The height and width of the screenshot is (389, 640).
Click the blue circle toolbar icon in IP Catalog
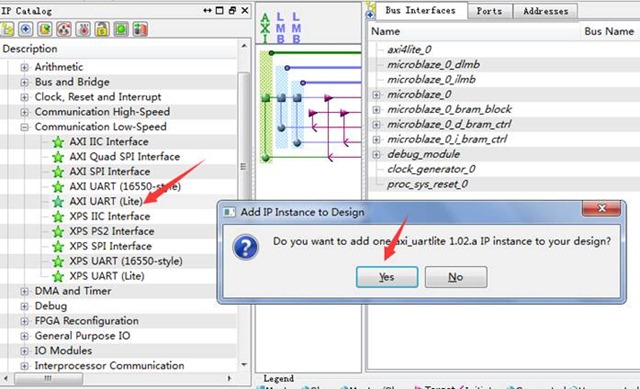click(26, 29)
